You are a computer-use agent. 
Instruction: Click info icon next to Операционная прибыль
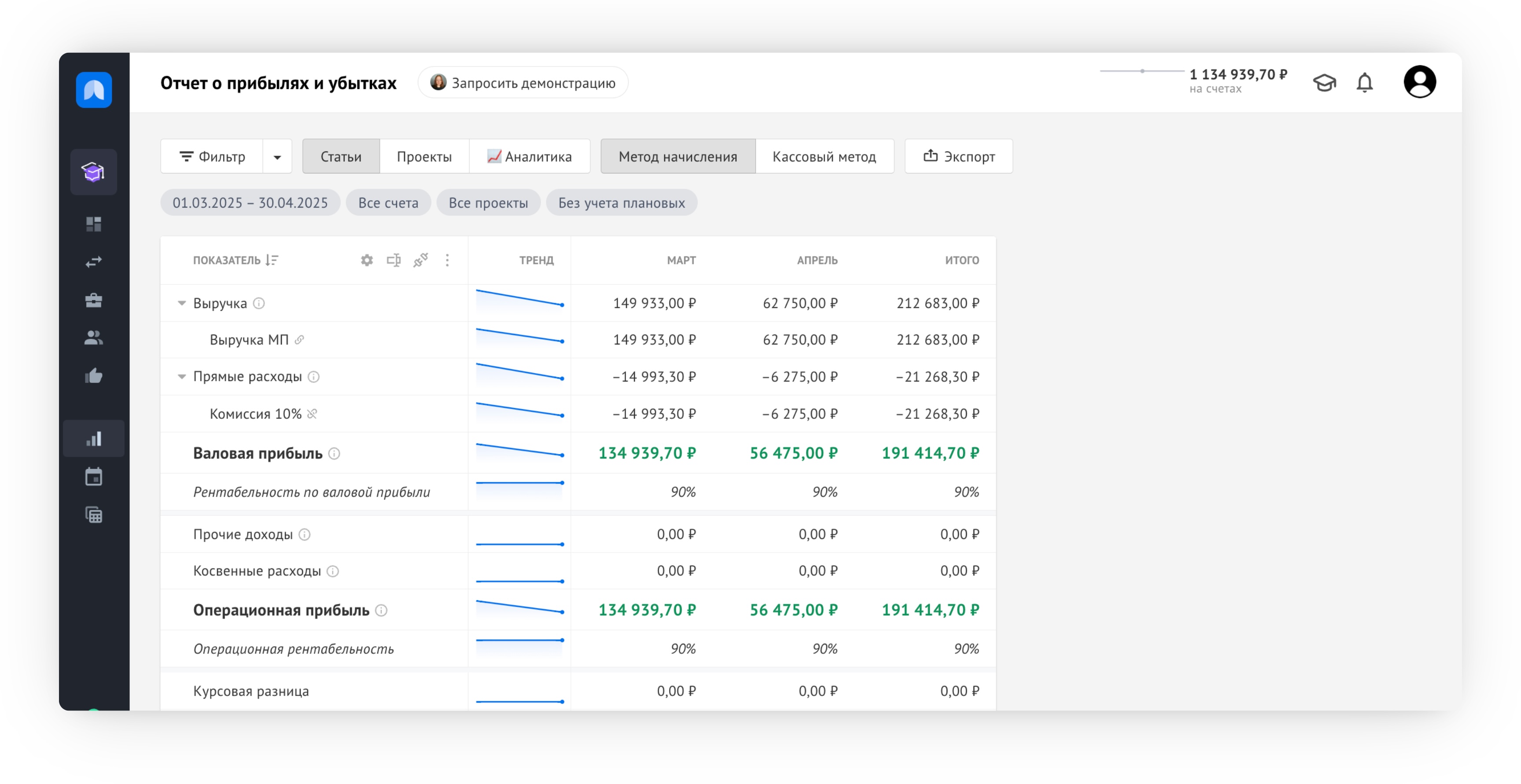click(381, 610)
